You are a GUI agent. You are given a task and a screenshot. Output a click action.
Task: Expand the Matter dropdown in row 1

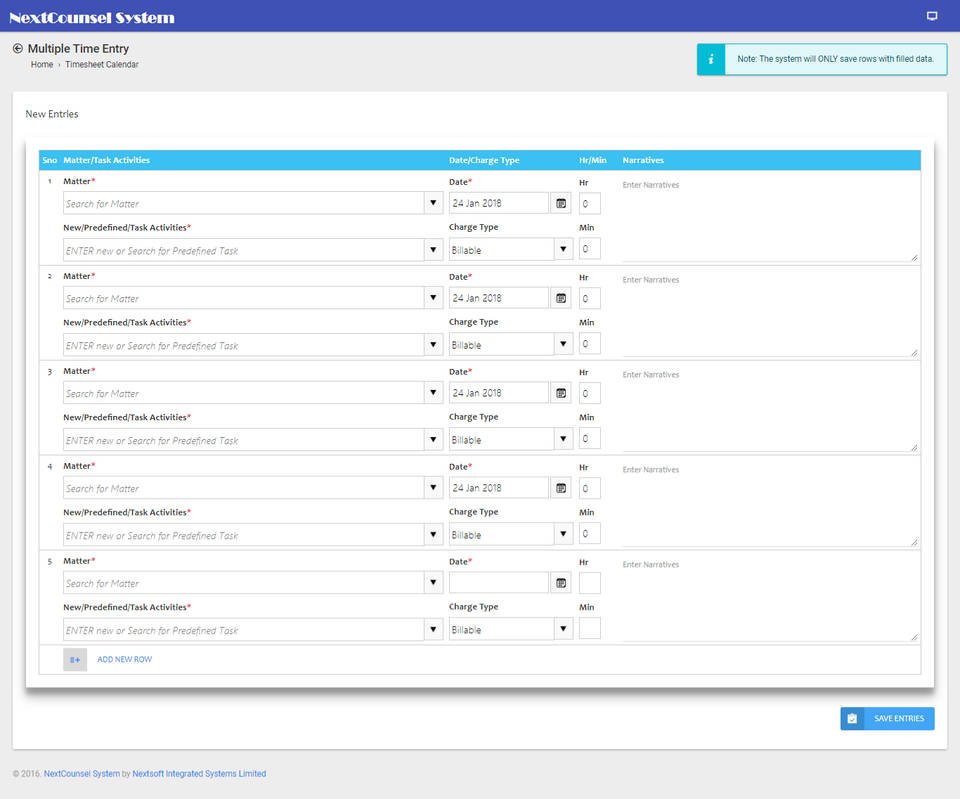click(433, 203)
